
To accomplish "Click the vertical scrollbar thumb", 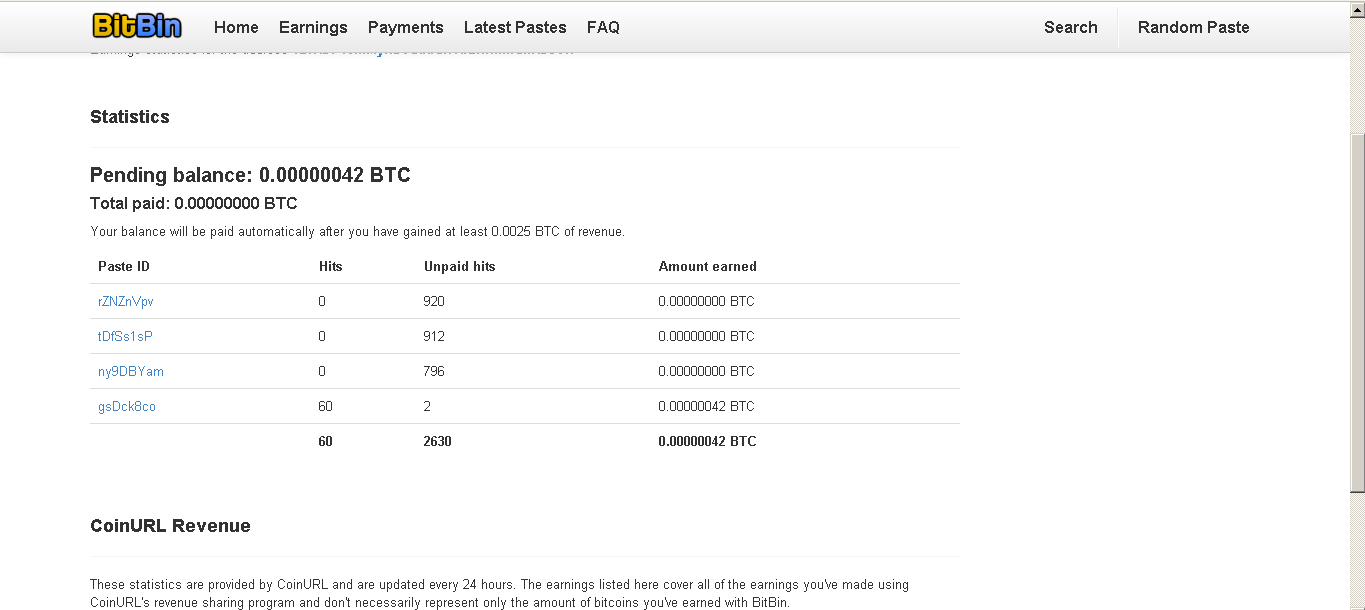I will point(1357,310).
